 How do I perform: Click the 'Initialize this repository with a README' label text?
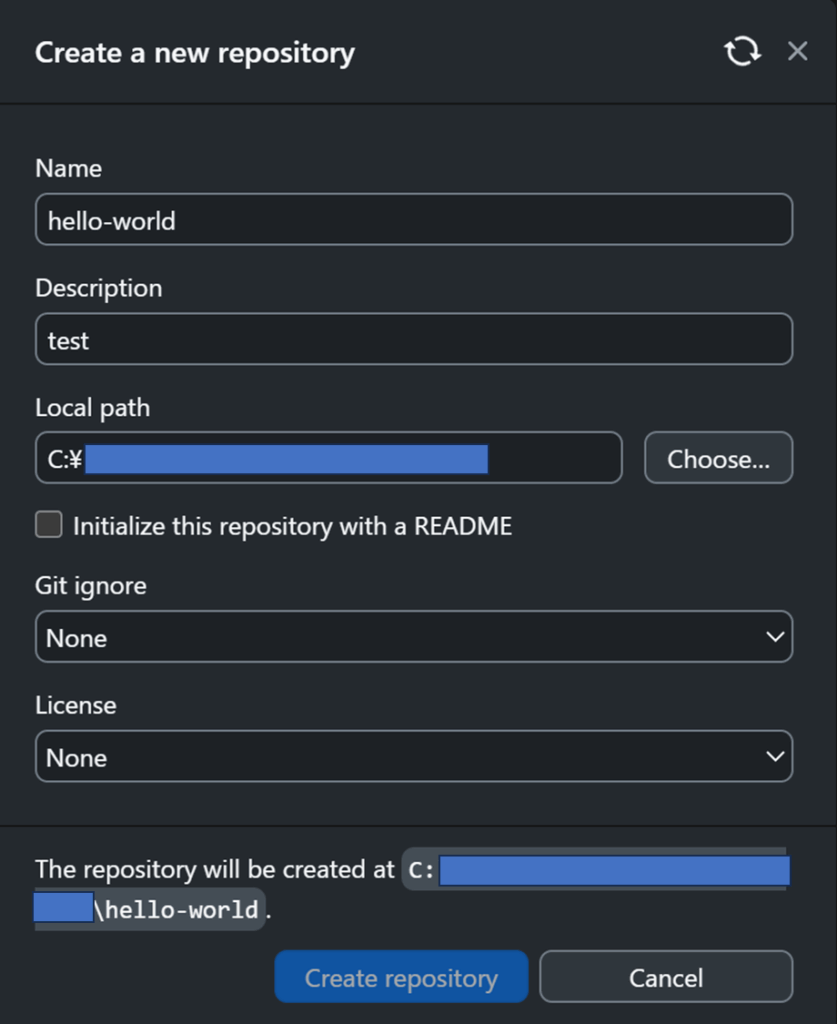tap(292, 526)
